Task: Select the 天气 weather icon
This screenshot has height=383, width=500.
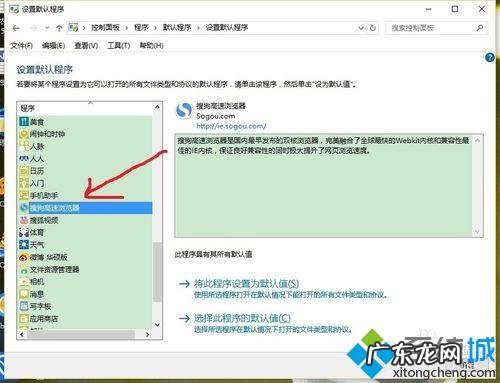Action: 24,245
